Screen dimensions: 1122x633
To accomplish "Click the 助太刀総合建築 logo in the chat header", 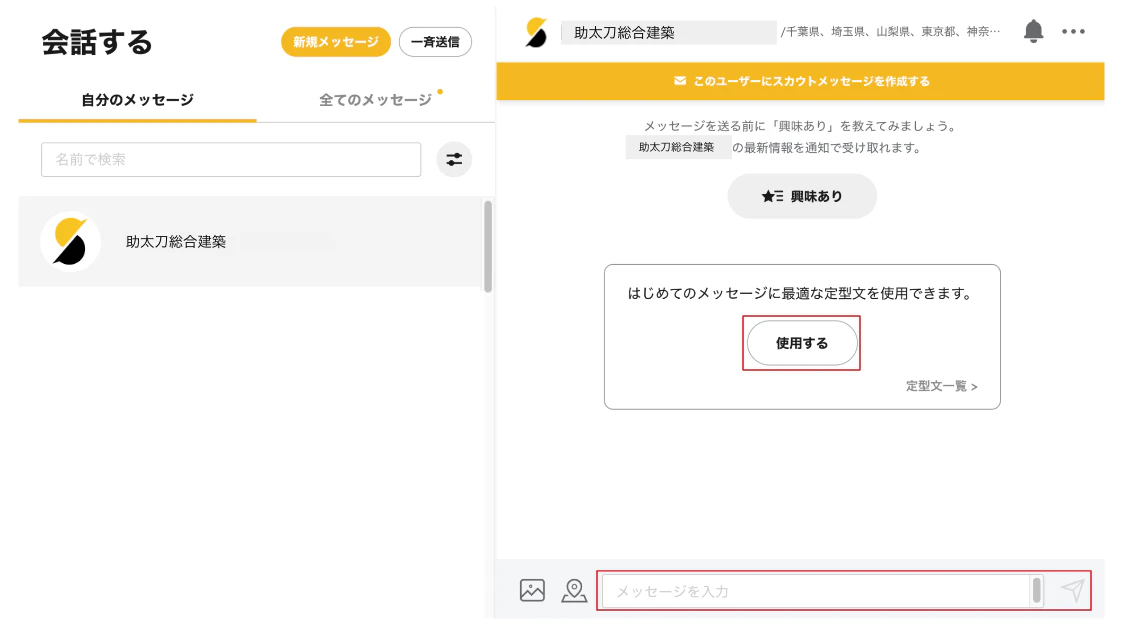I will 537,33.
